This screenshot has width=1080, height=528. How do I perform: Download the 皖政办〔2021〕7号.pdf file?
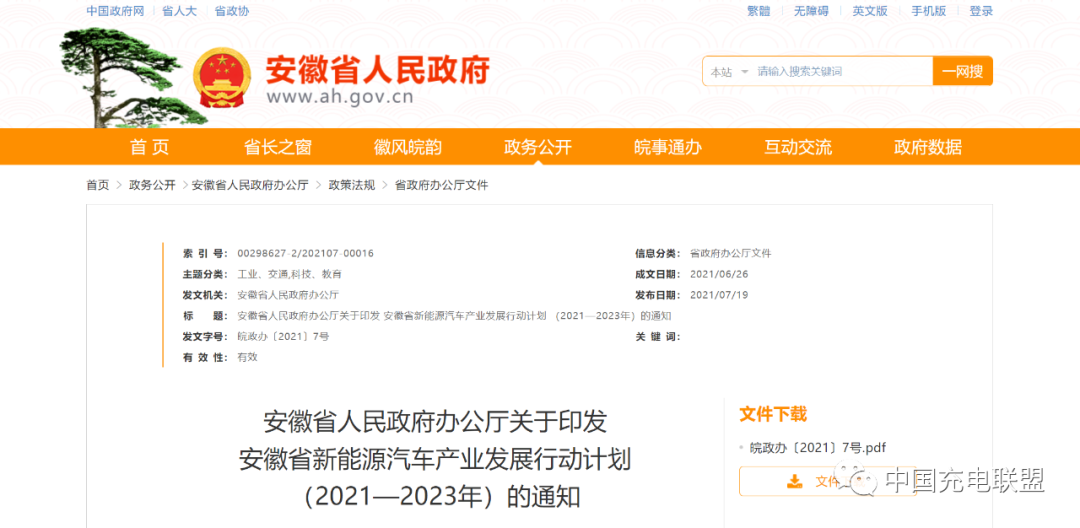(x=818, y=447)
